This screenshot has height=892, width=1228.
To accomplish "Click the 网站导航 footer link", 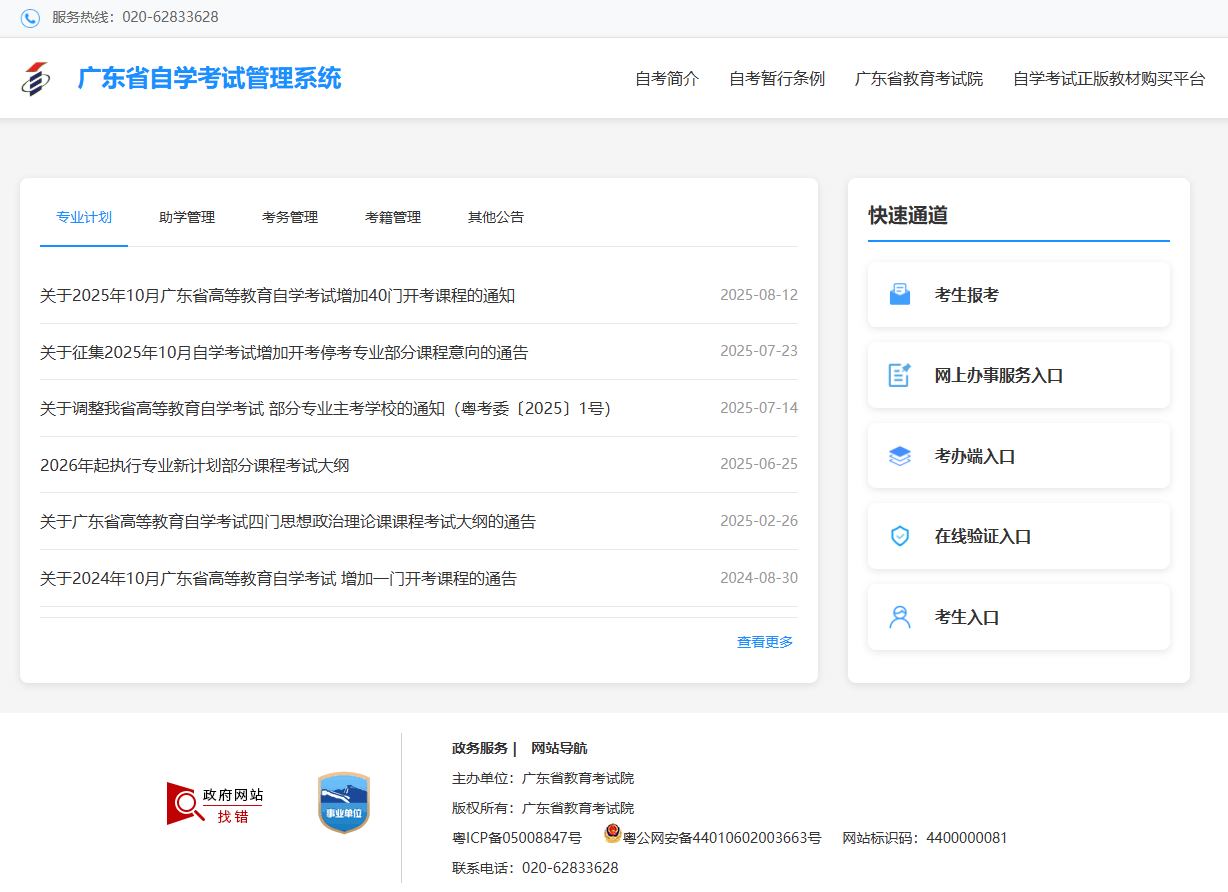I will pyautogui.click(x=559, y=748).
